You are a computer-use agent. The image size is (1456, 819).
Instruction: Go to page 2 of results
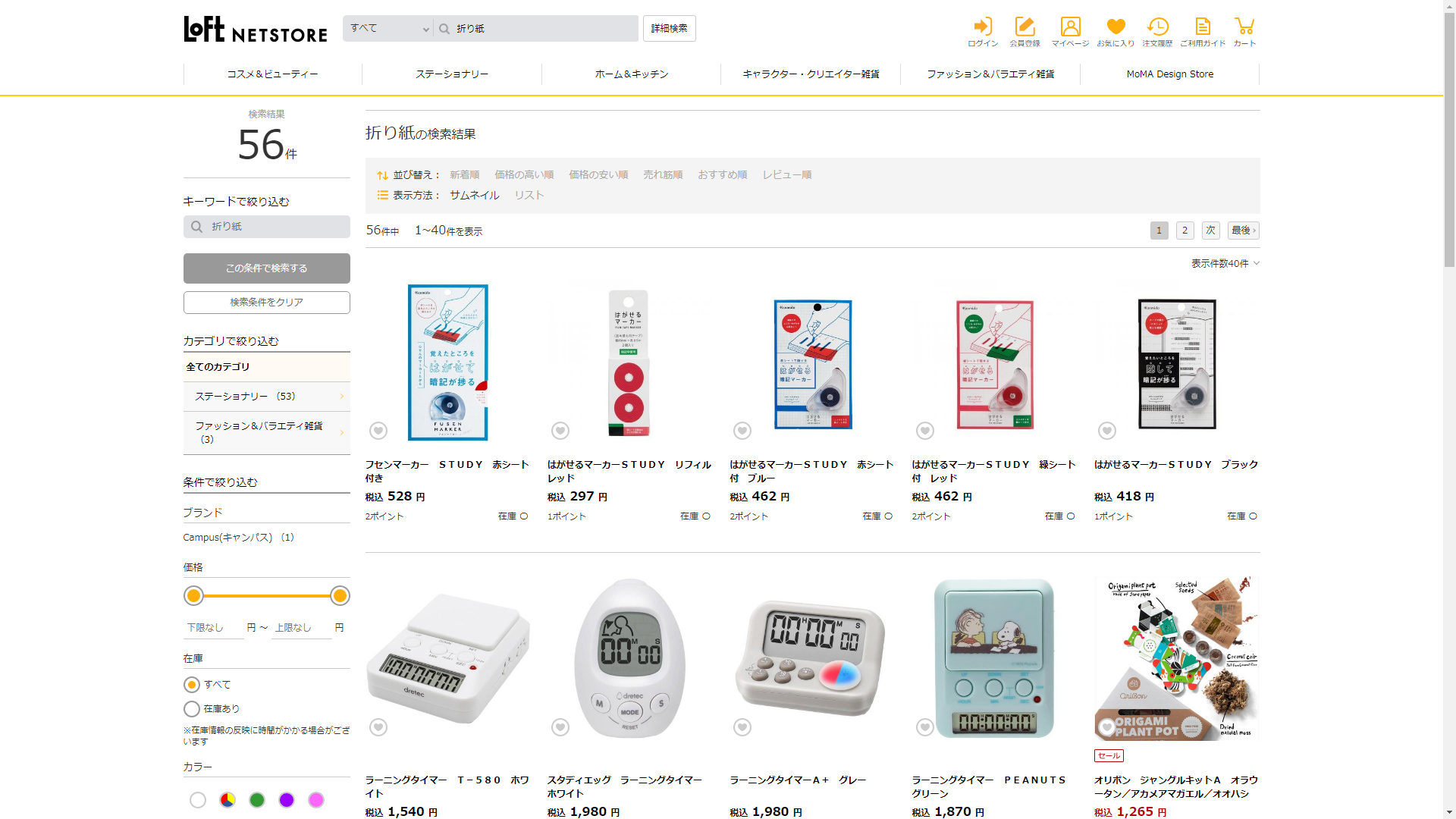1185,231
